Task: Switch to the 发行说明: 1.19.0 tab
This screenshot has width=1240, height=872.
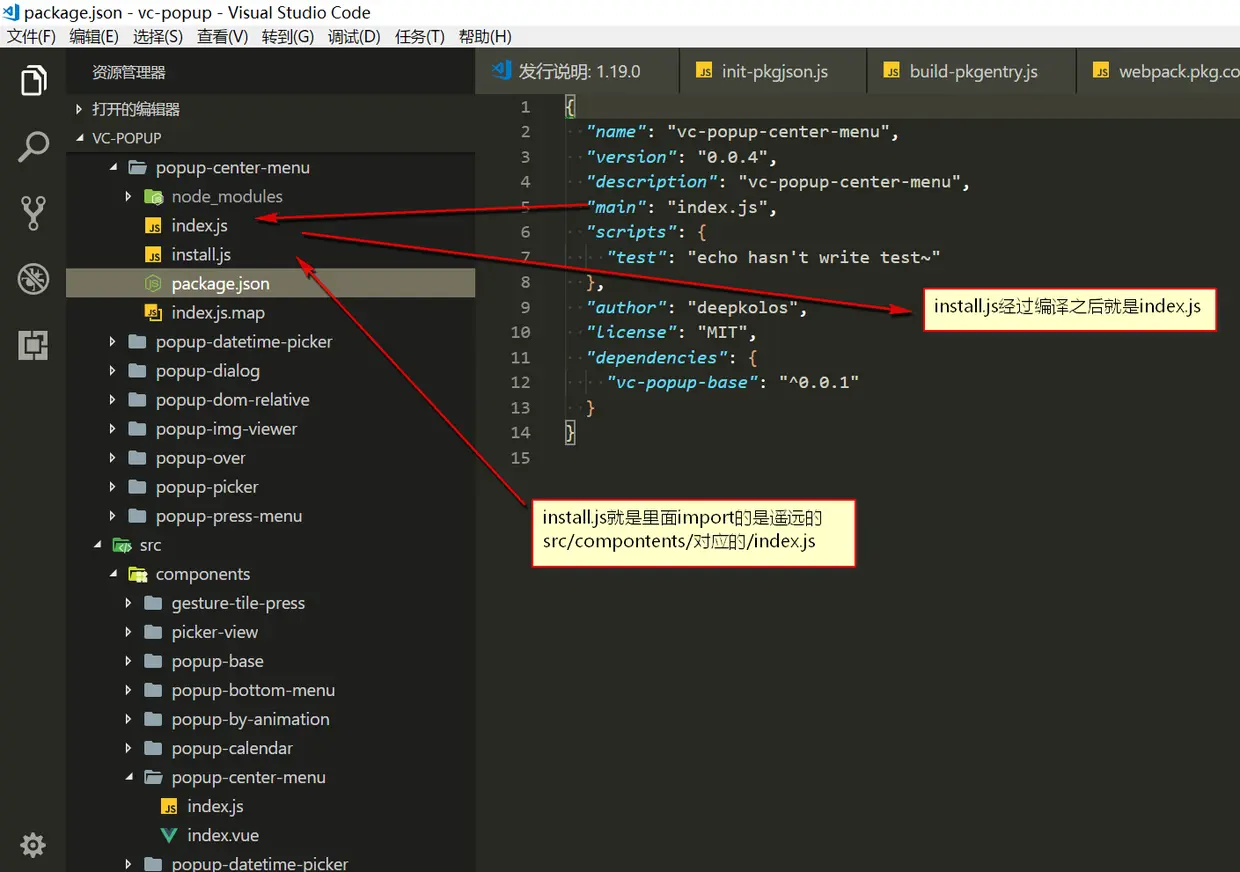Action: coord(578,72)
